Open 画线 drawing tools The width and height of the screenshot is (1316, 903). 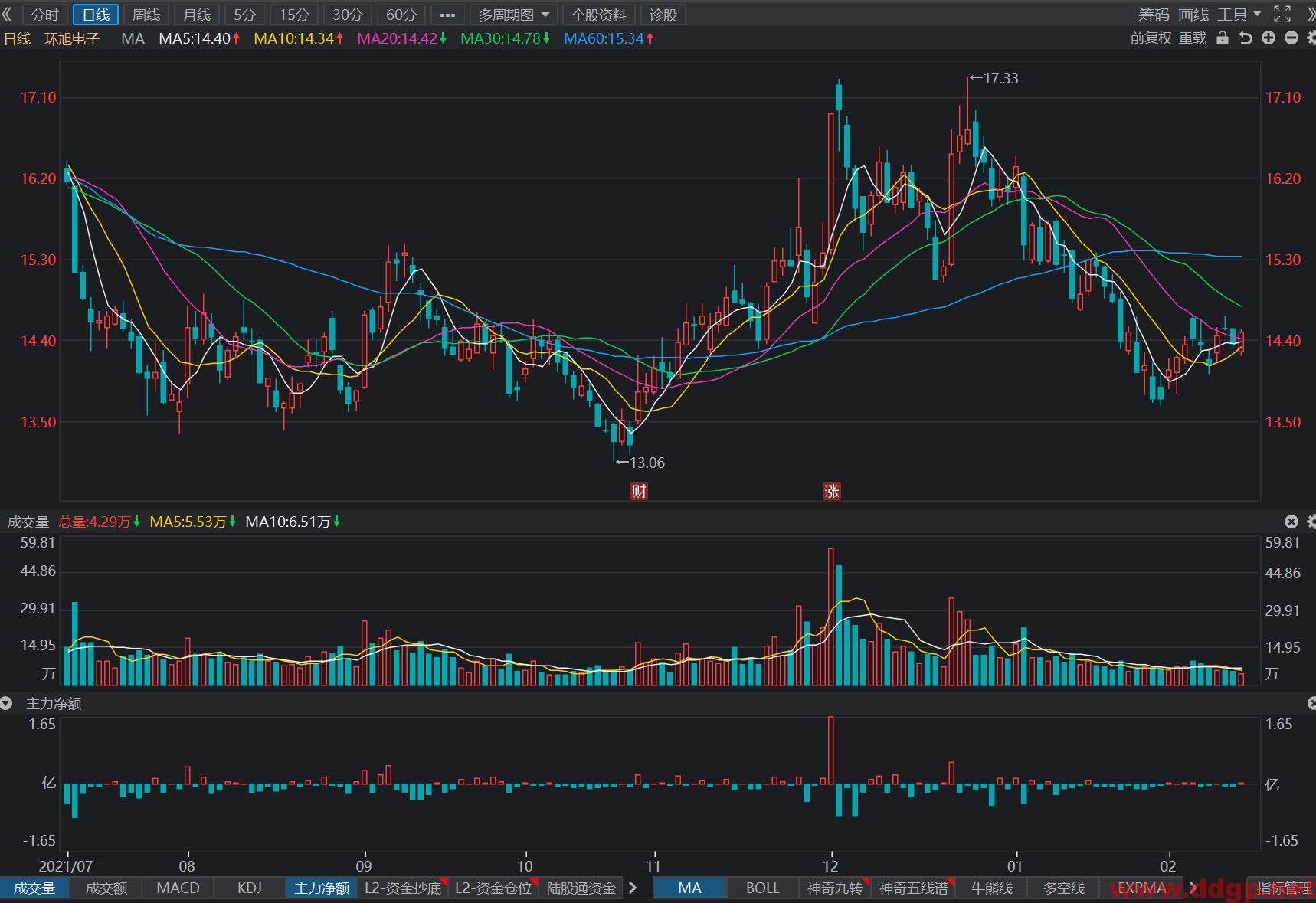(1193, 15)
